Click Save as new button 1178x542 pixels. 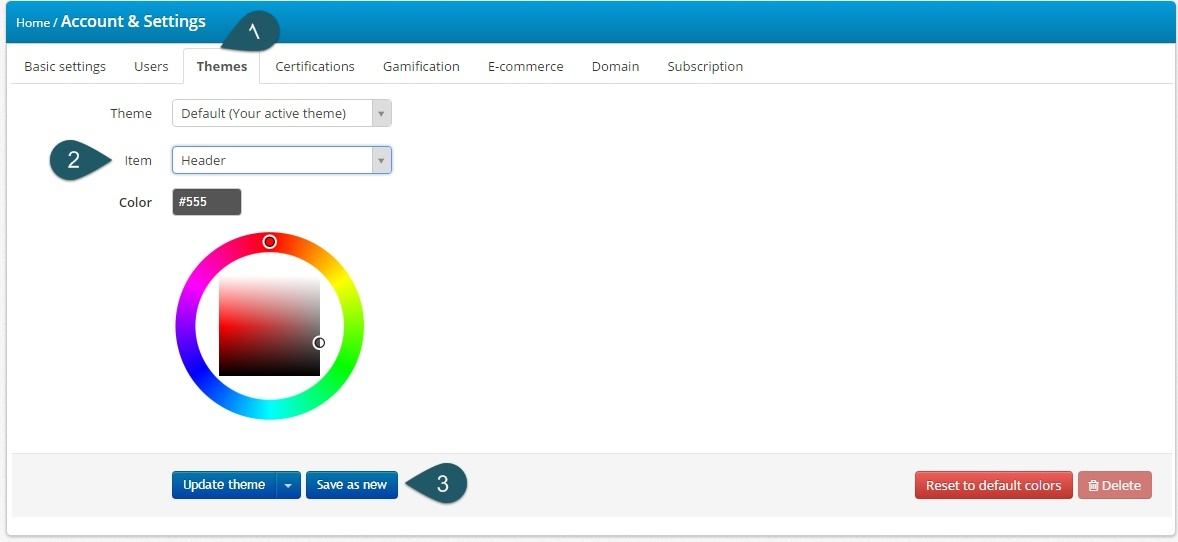click(x=352, y=485)
